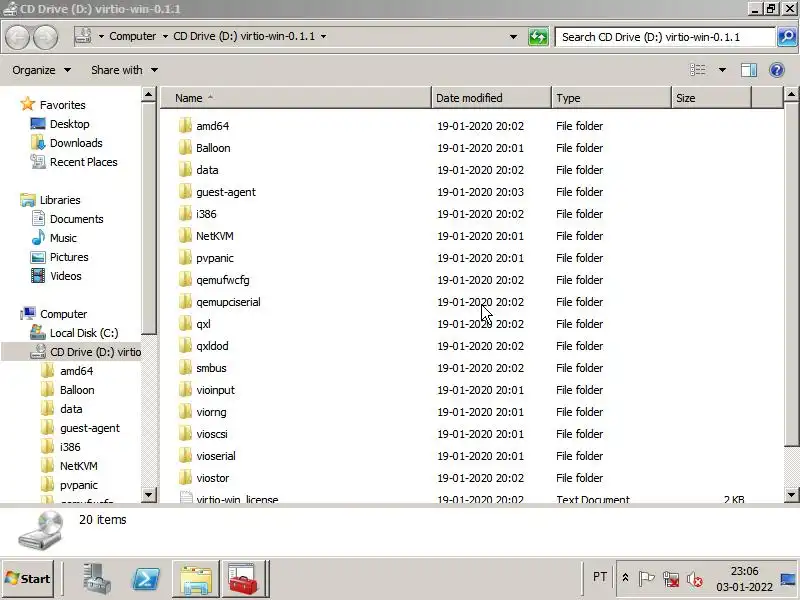
Task: Select the vioinput folder row
Action: (x=472, y=389)
